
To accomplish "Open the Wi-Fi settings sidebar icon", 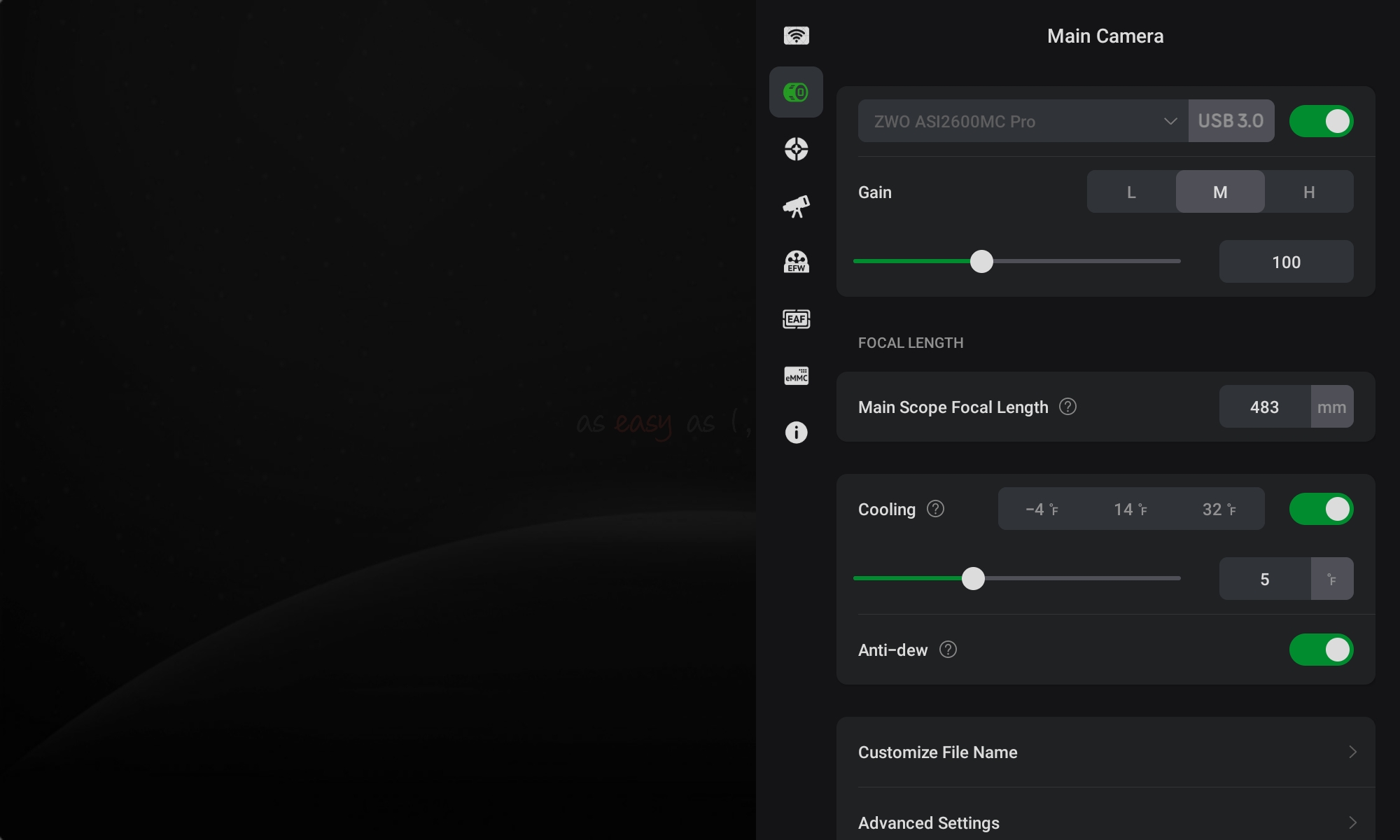I will (x=796, y=36).
